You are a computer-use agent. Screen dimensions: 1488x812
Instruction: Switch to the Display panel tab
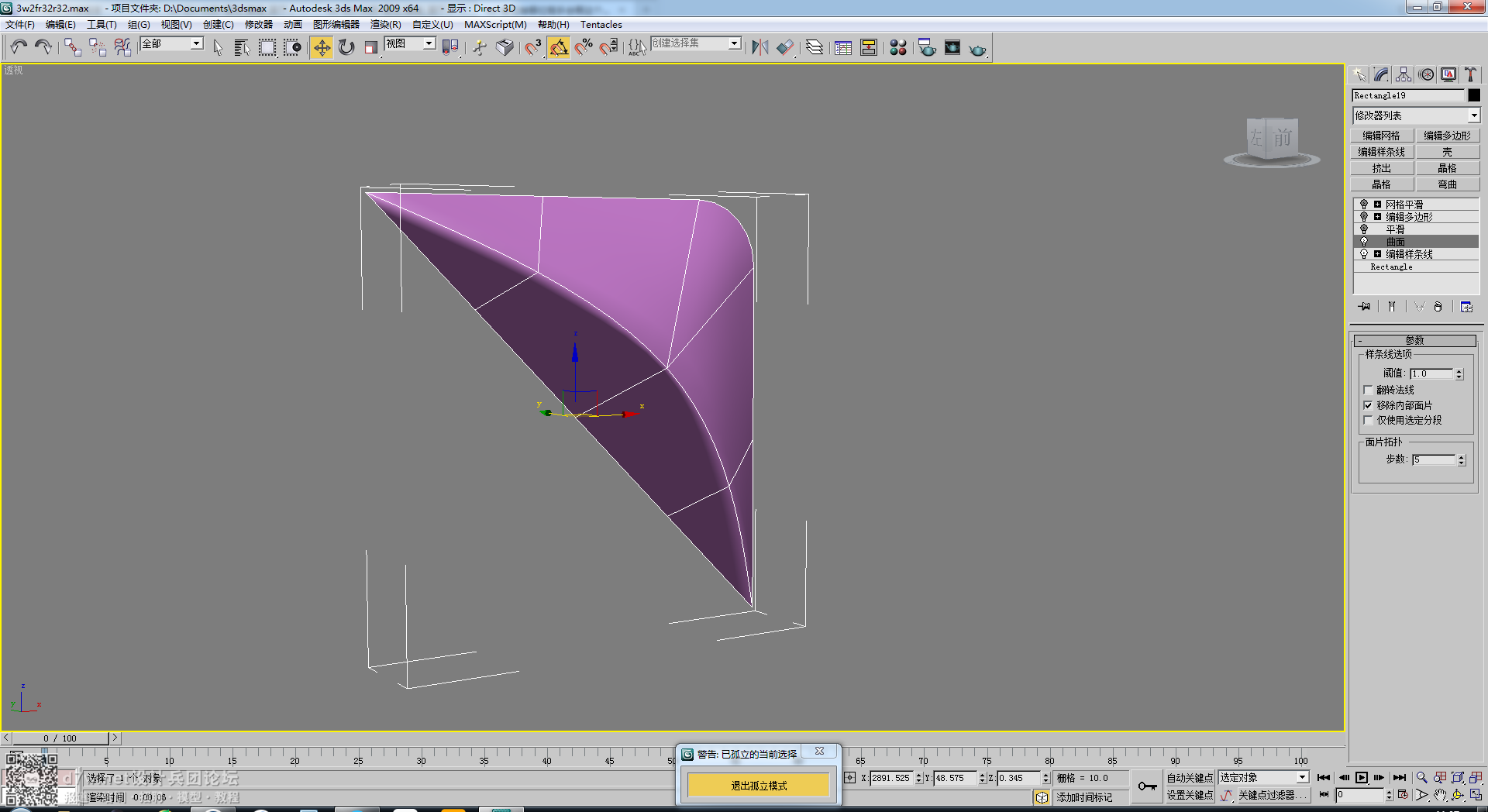(x=1448, y=74)
